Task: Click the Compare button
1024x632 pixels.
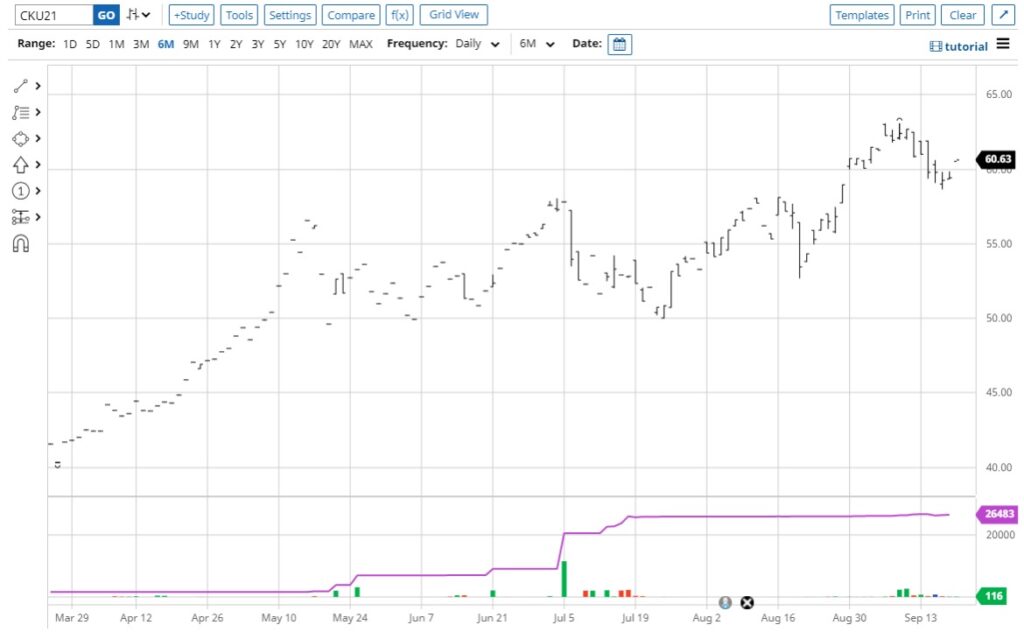Action: 351,14
